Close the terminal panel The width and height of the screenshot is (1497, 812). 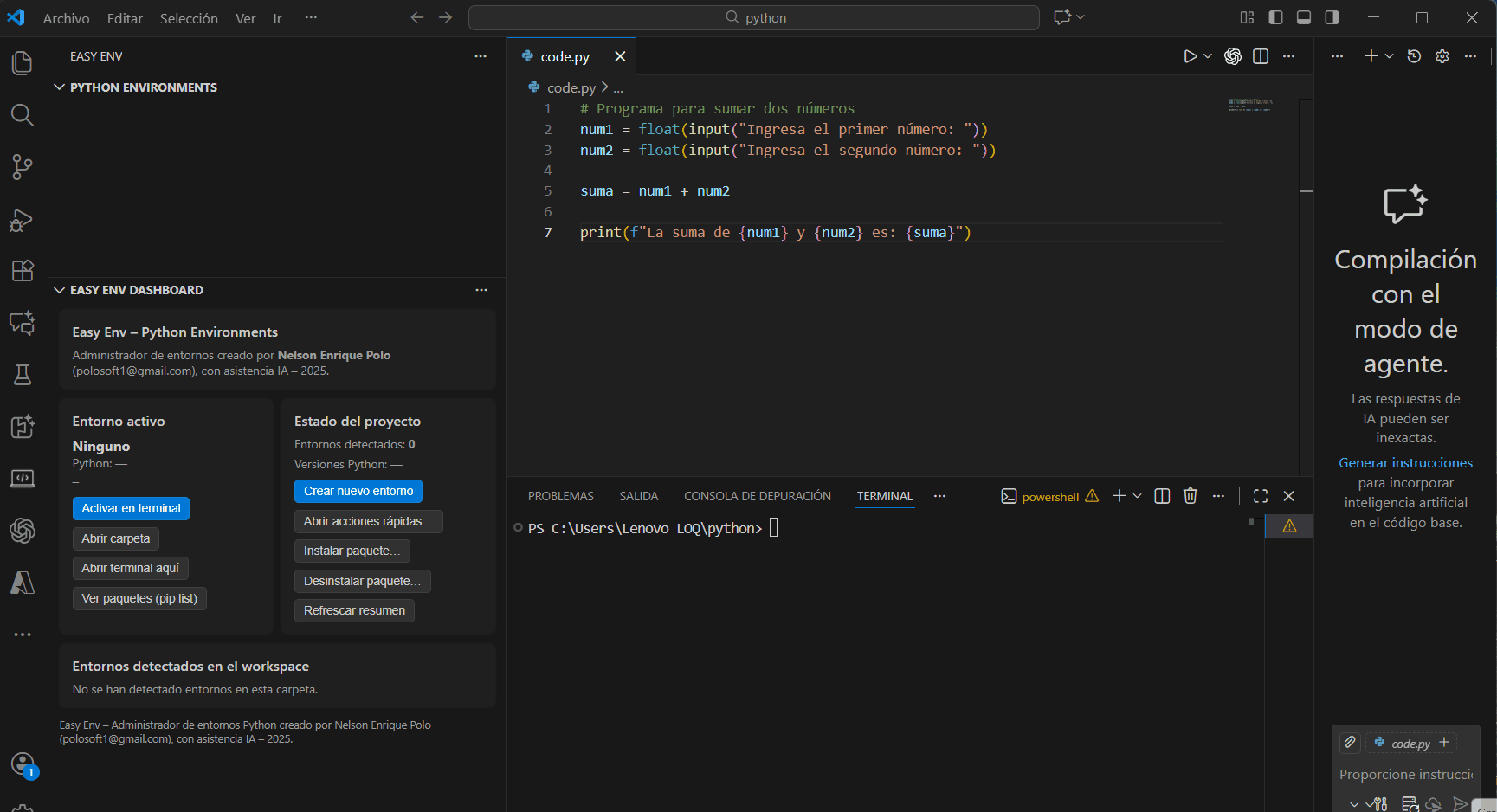(x=1289, y=496)
